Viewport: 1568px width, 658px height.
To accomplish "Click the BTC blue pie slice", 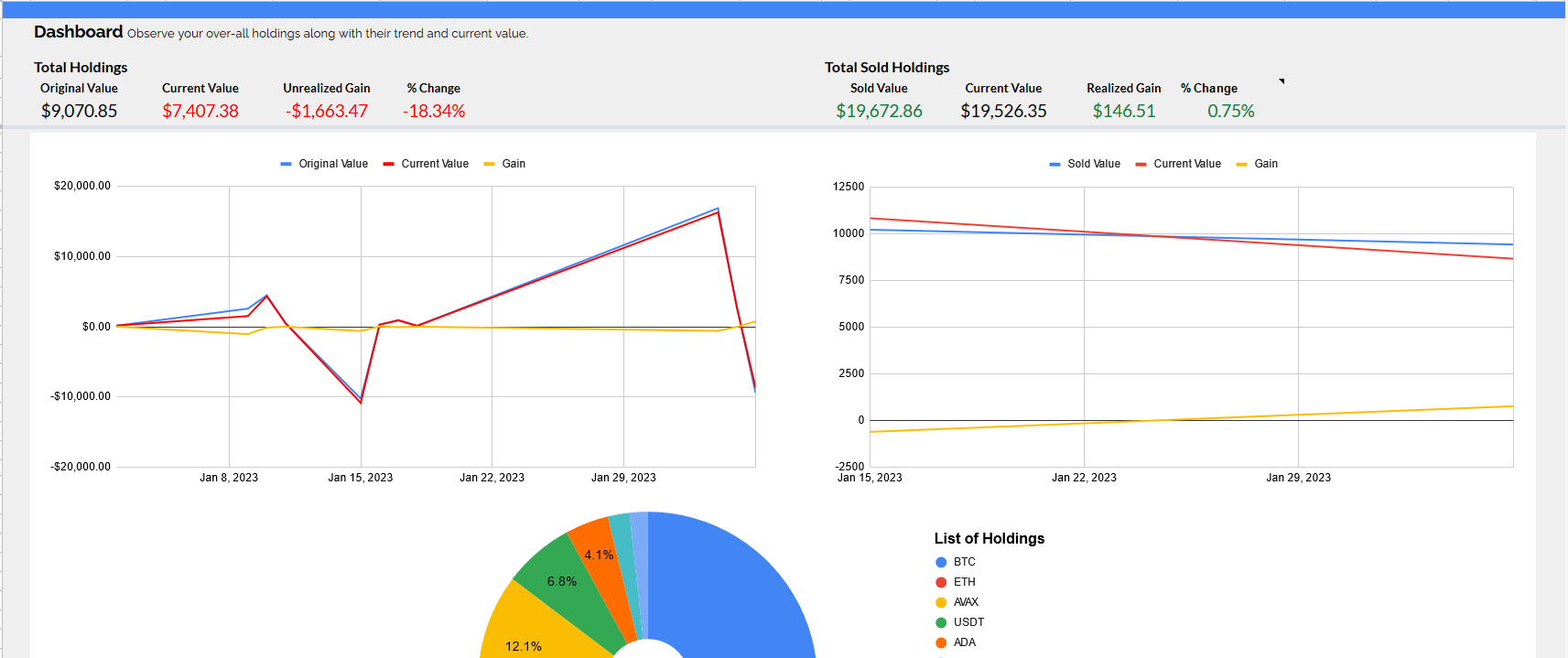I will (732, 586).
